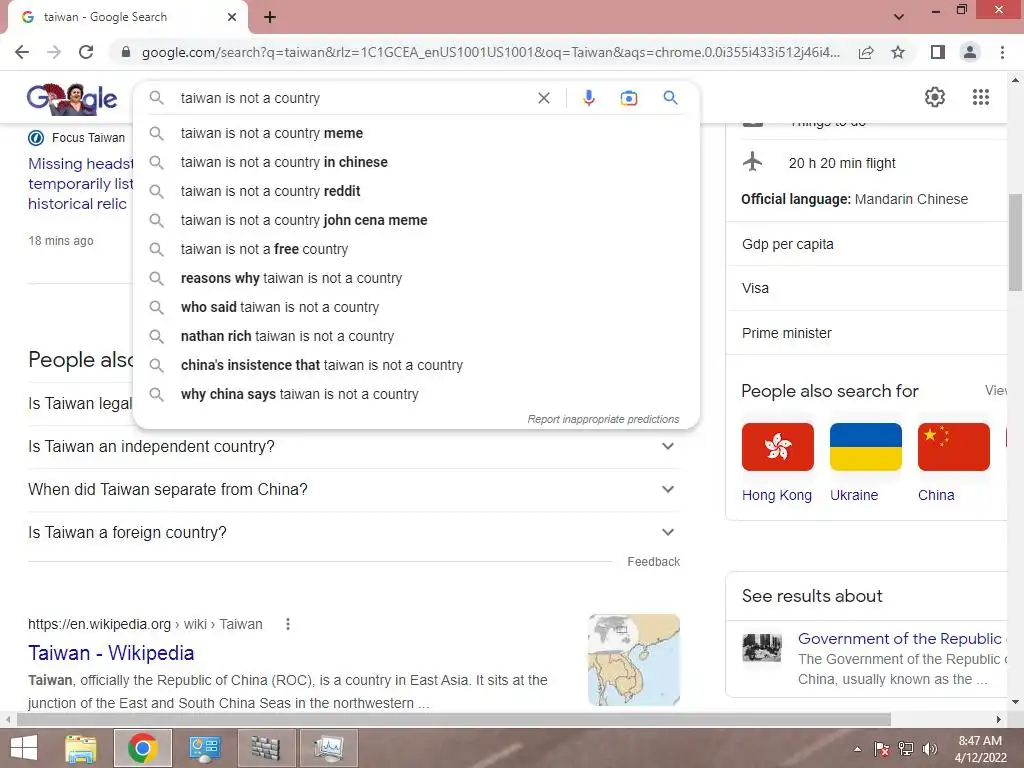
Task: Click the volume speaker tray icon
Action: (929, 749)
